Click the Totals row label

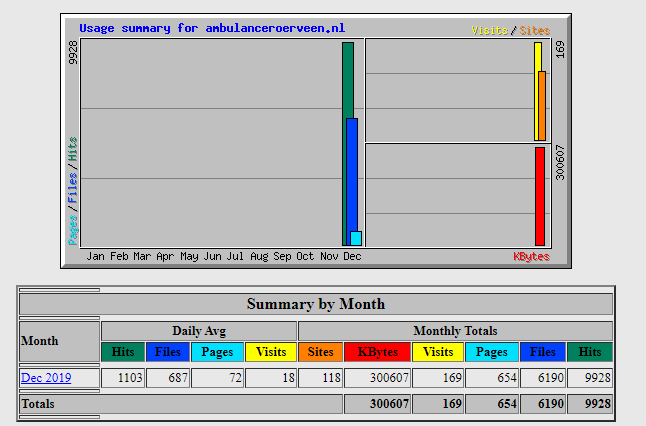tap(38, 404)
